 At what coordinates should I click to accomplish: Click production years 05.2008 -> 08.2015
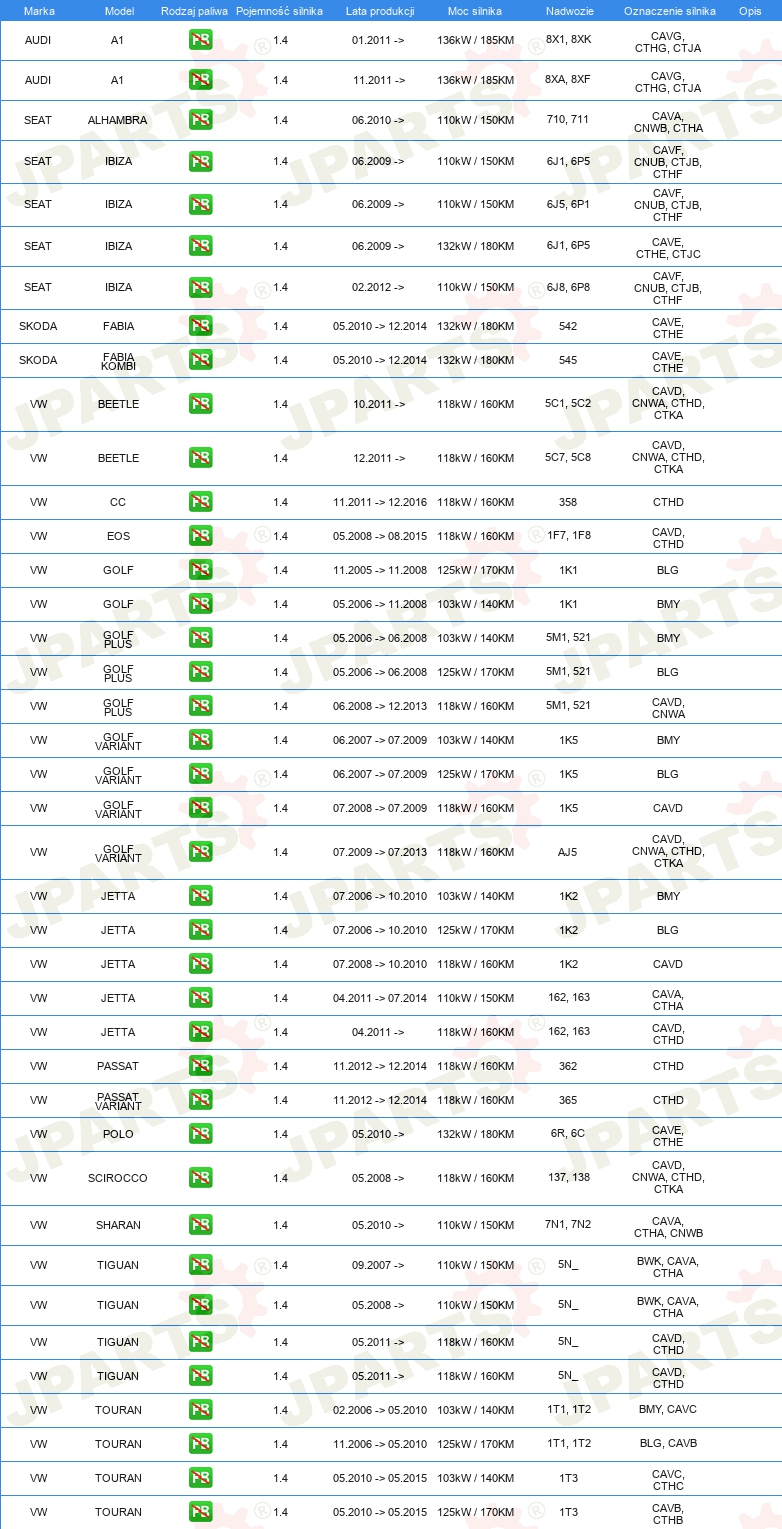tap(380, 536)
